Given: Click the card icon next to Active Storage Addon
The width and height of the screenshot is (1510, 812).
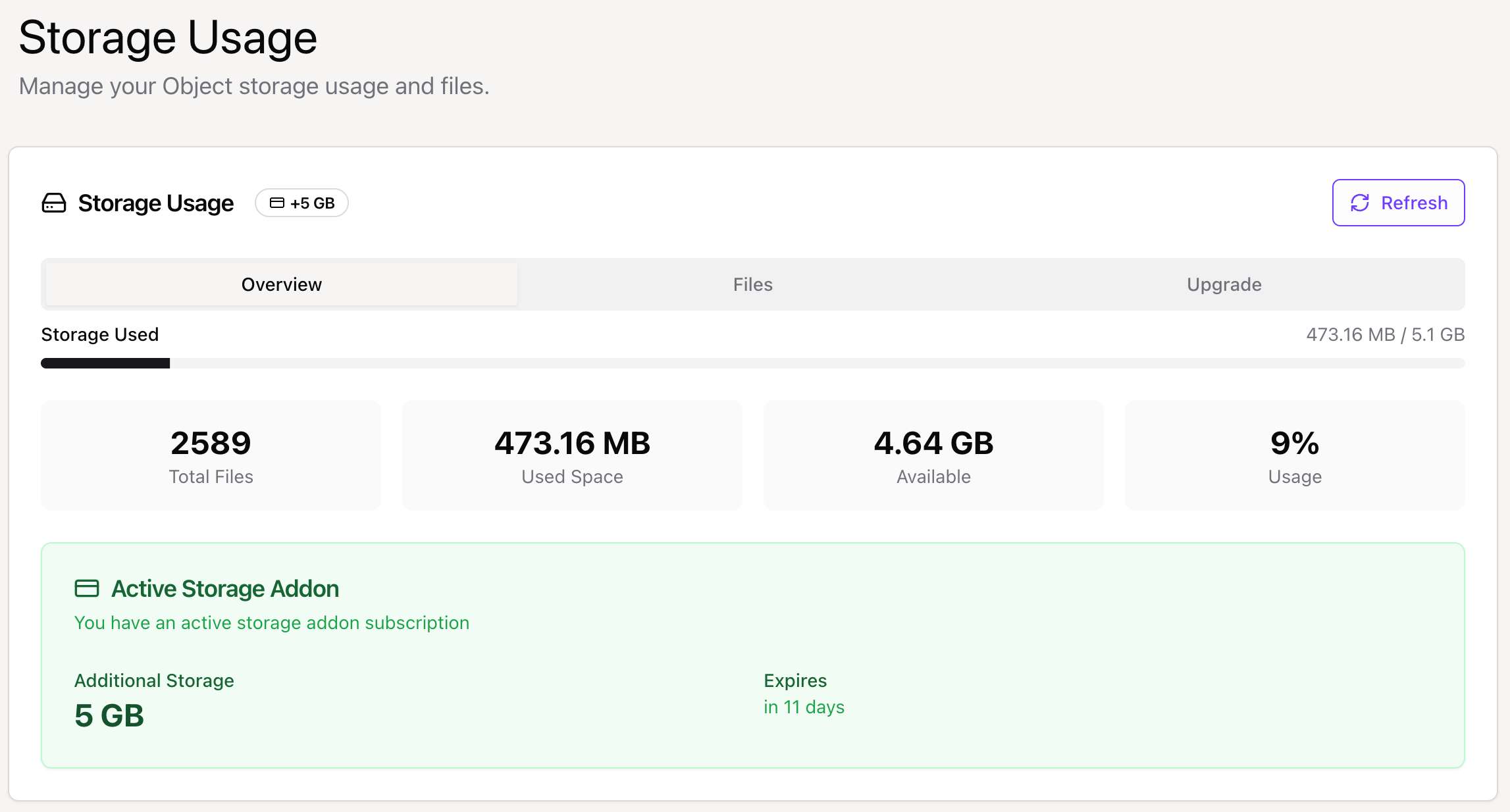Looking at the screenshot, I should (x=86, y=588).
